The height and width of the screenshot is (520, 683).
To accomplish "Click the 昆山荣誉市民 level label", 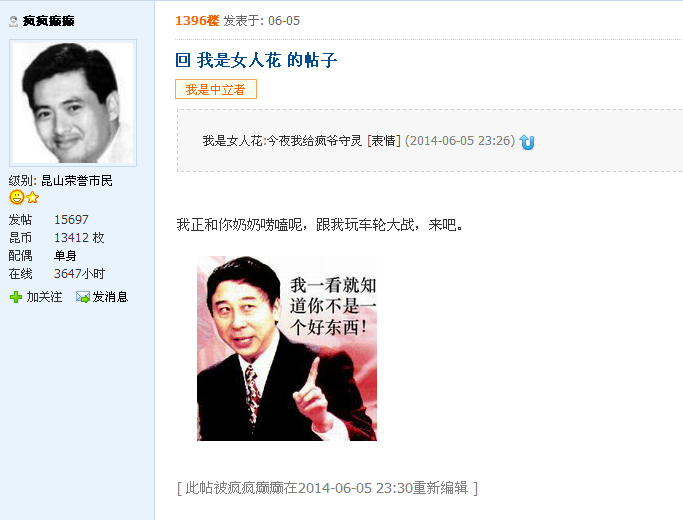I will (77, 180).
